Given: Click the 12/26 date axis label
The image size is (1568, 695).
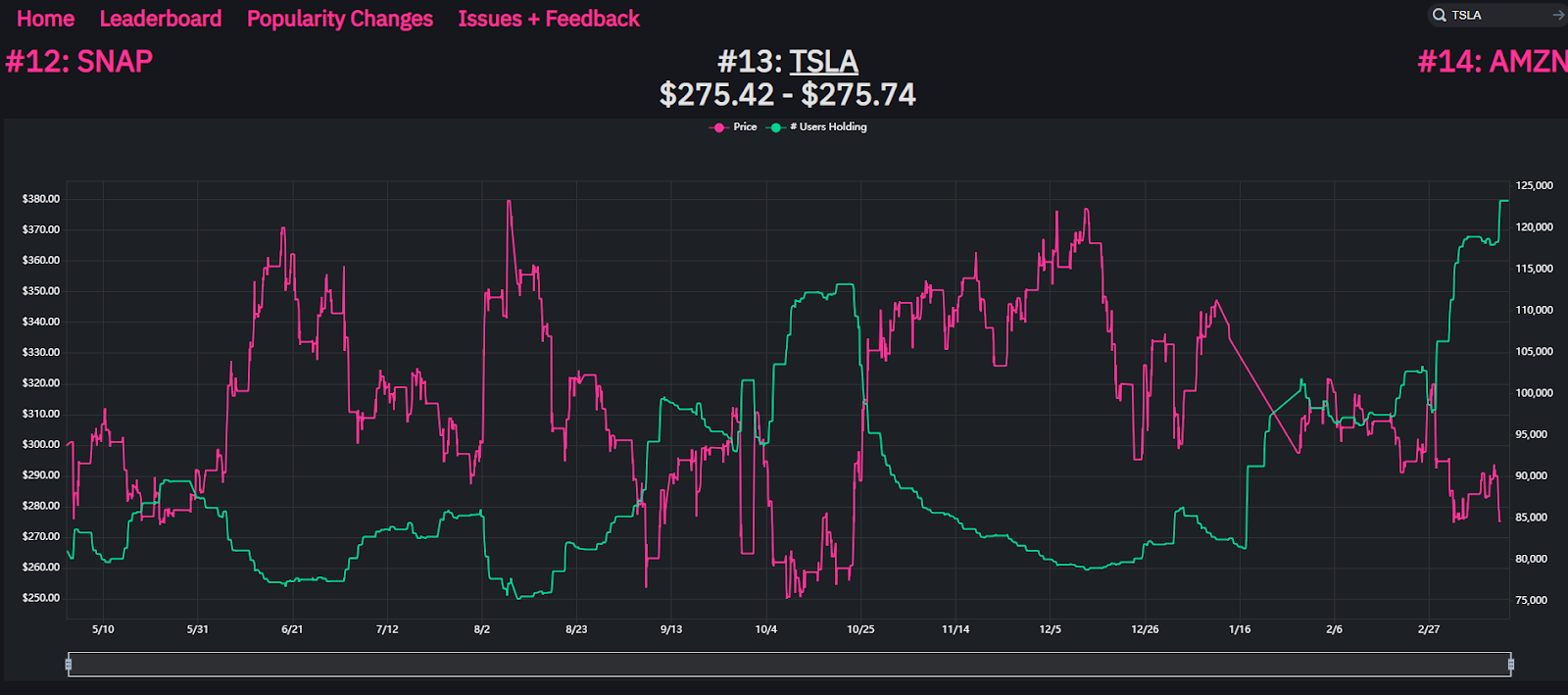Looking at the screenshot, I should [1145, 629].
